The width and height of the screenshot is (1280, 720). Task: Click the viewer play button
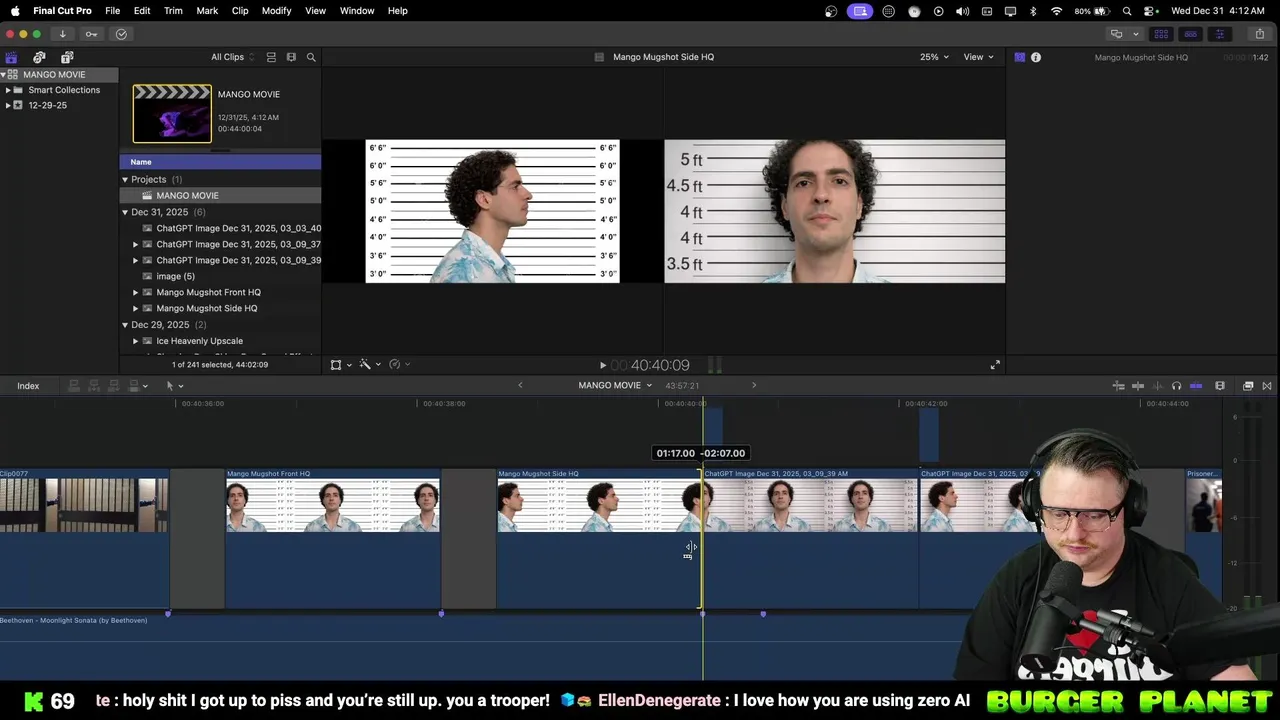[602, 366]
